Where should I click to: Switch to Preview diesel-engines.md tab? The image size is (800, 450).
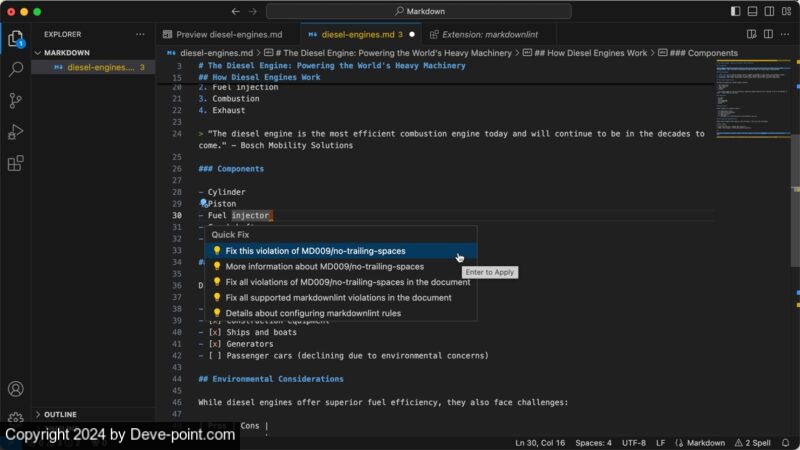pos(228,34)
